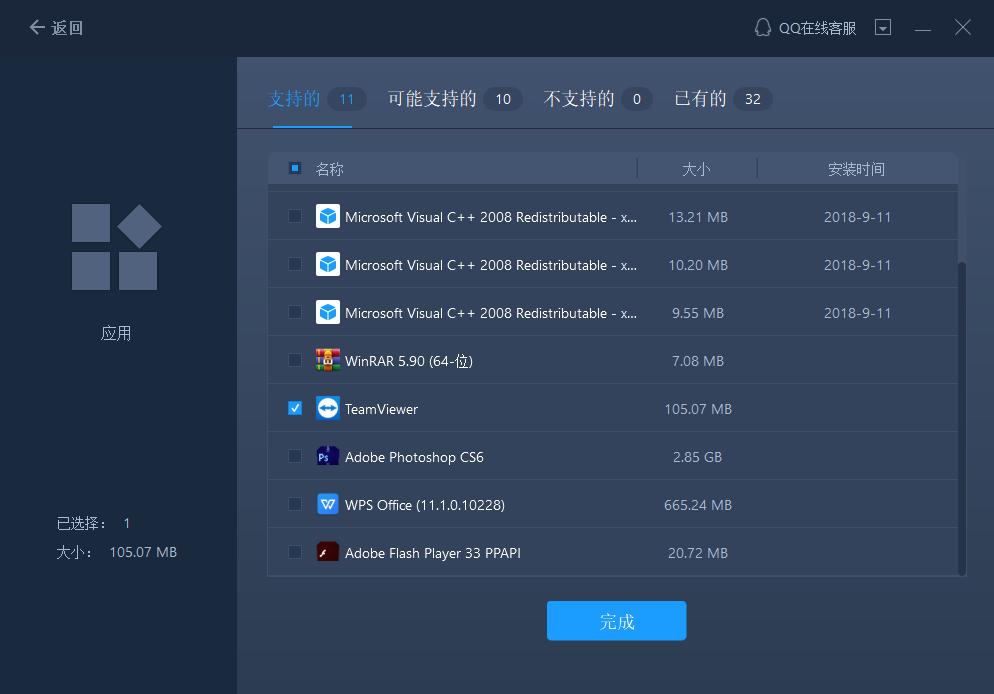
Task: Check the WinRAR 5.90 checkbox
Action: (295, 360)
